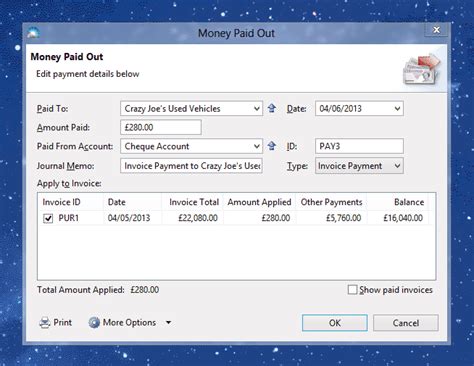Click the Other Payments column header

click(331, 202)
